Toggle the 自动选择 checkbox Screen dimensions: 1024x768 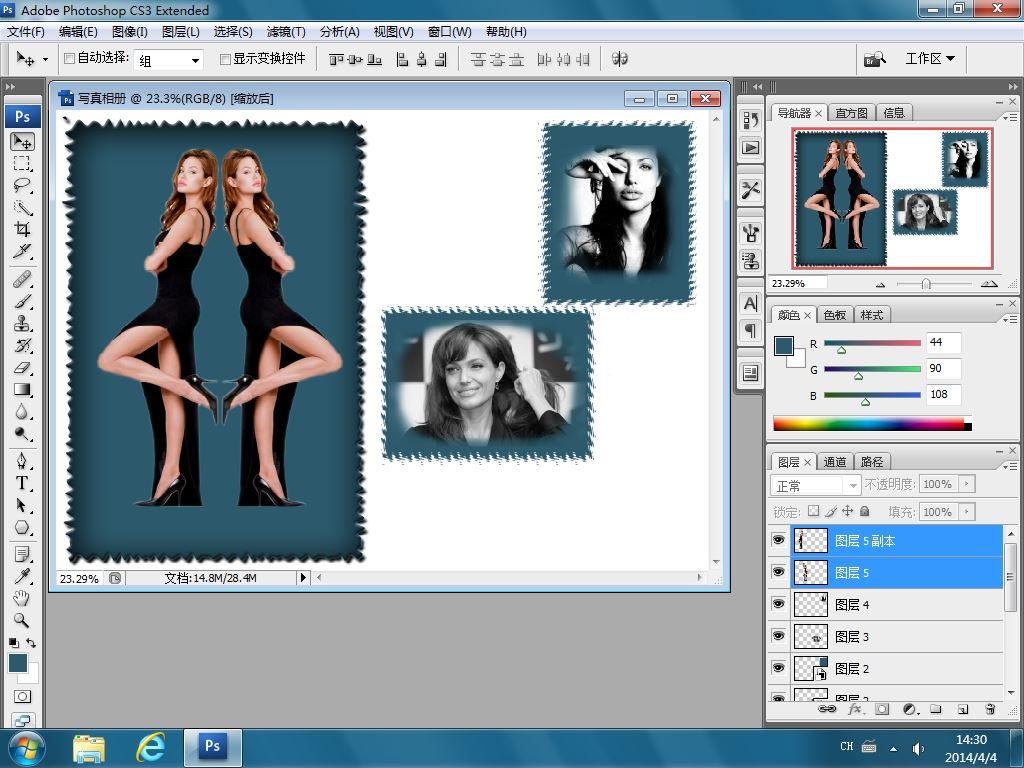[x=69, y=59]
